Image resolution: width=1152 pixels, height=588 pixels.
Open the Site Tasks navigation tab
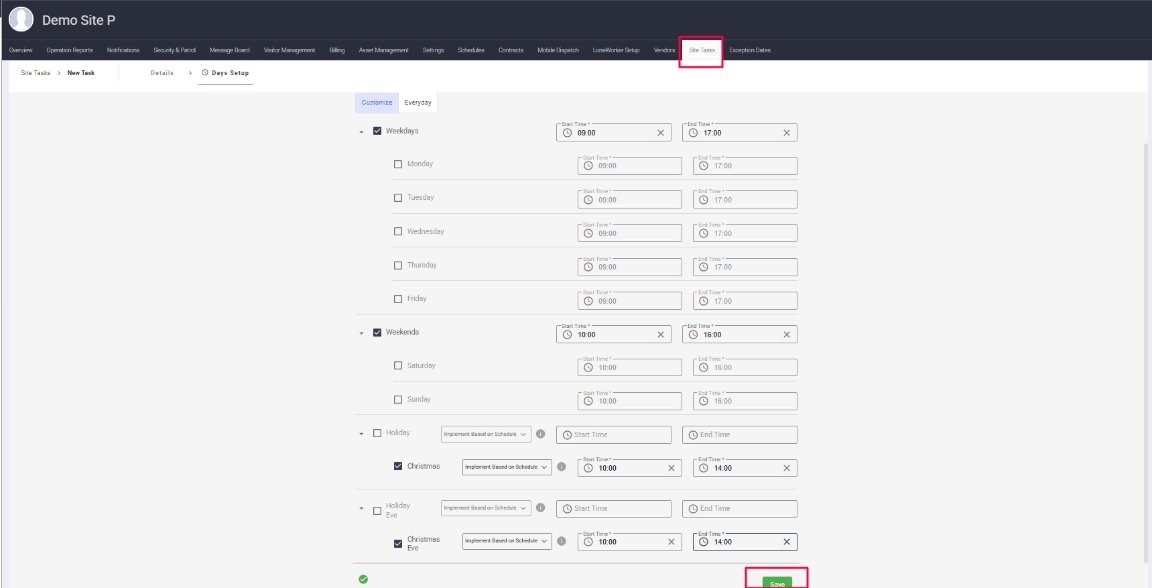point(702,51)
